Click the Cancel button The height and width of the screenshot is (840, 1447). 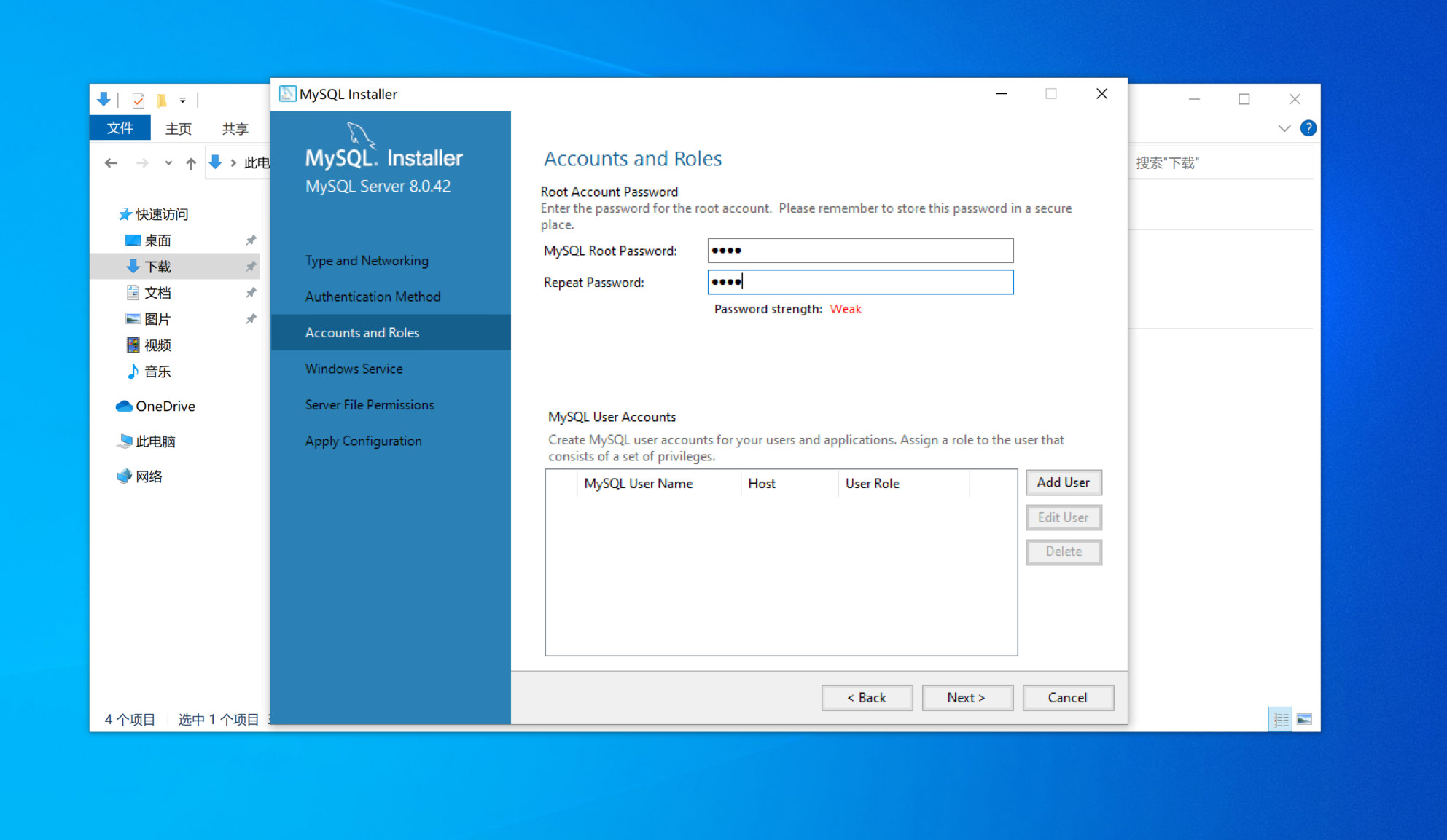pos(1067,698)
